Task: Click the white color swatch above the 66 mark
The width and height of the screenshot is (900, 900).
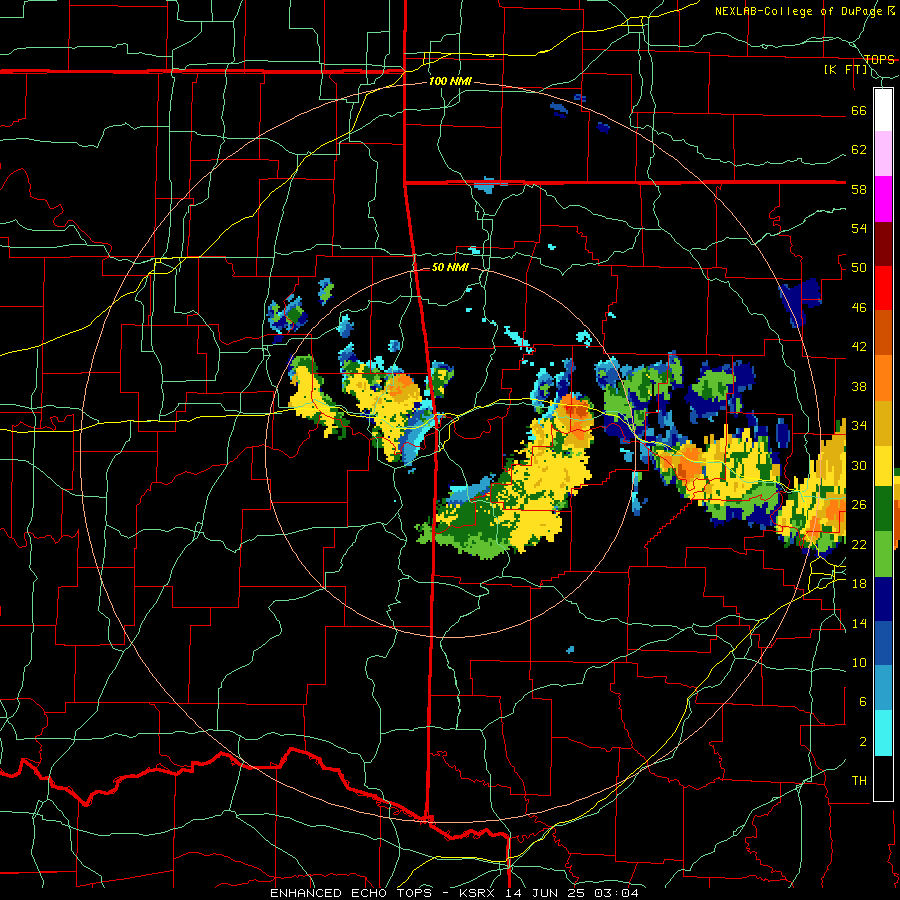Action: (x=883, y=110)
